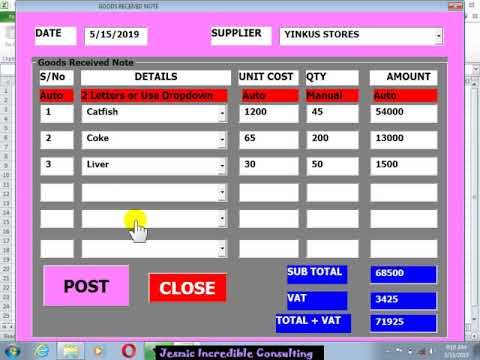Select the VAT value 3425
The width and height of the screenshot is (480, 360).
tap(403, 301)
